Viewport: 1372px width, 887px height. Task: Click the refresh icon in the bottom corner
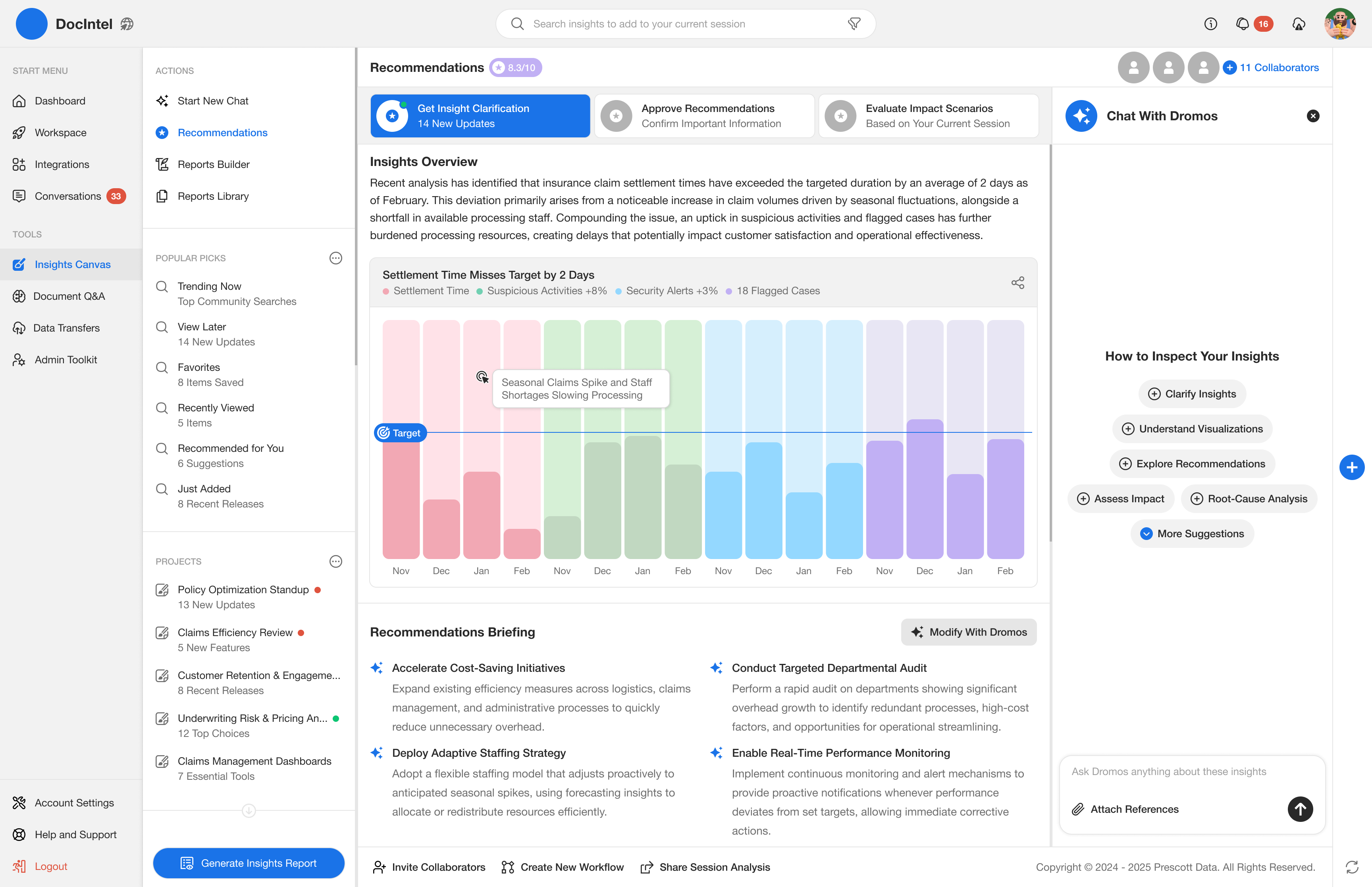(x=1353, y=866)
